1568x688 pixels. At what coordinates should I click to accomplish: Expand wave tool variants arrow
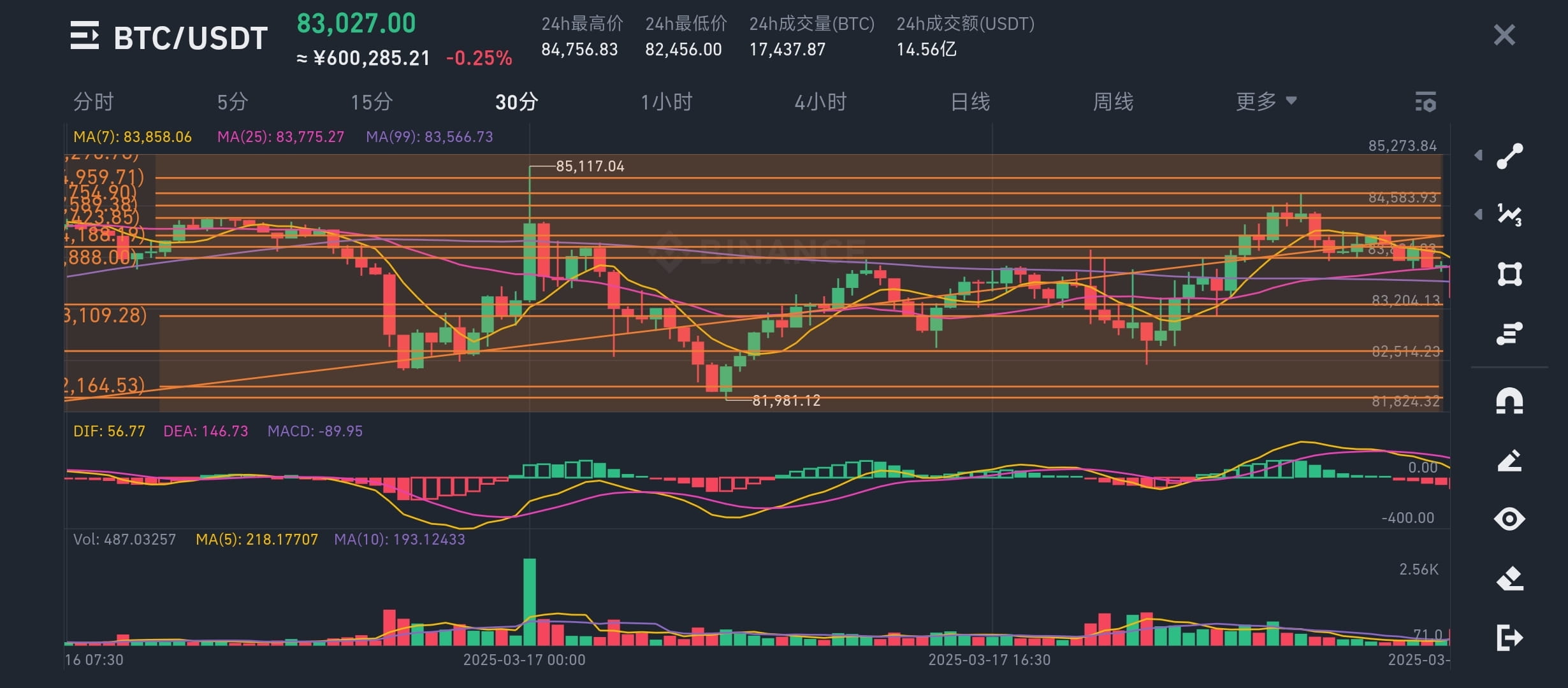coord(1478,214)
